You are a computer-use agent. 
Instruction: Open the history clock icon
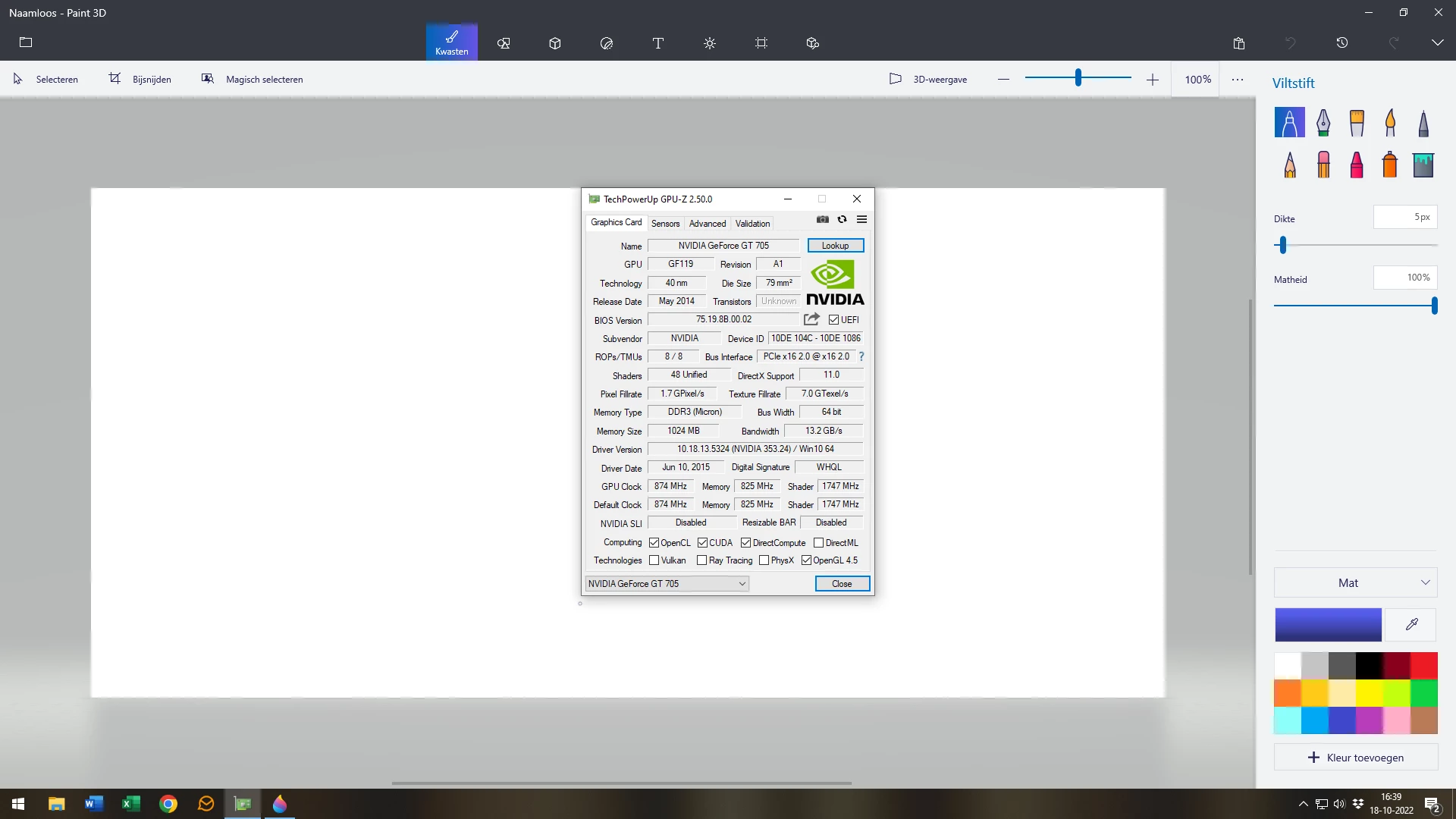(1342, 43)
